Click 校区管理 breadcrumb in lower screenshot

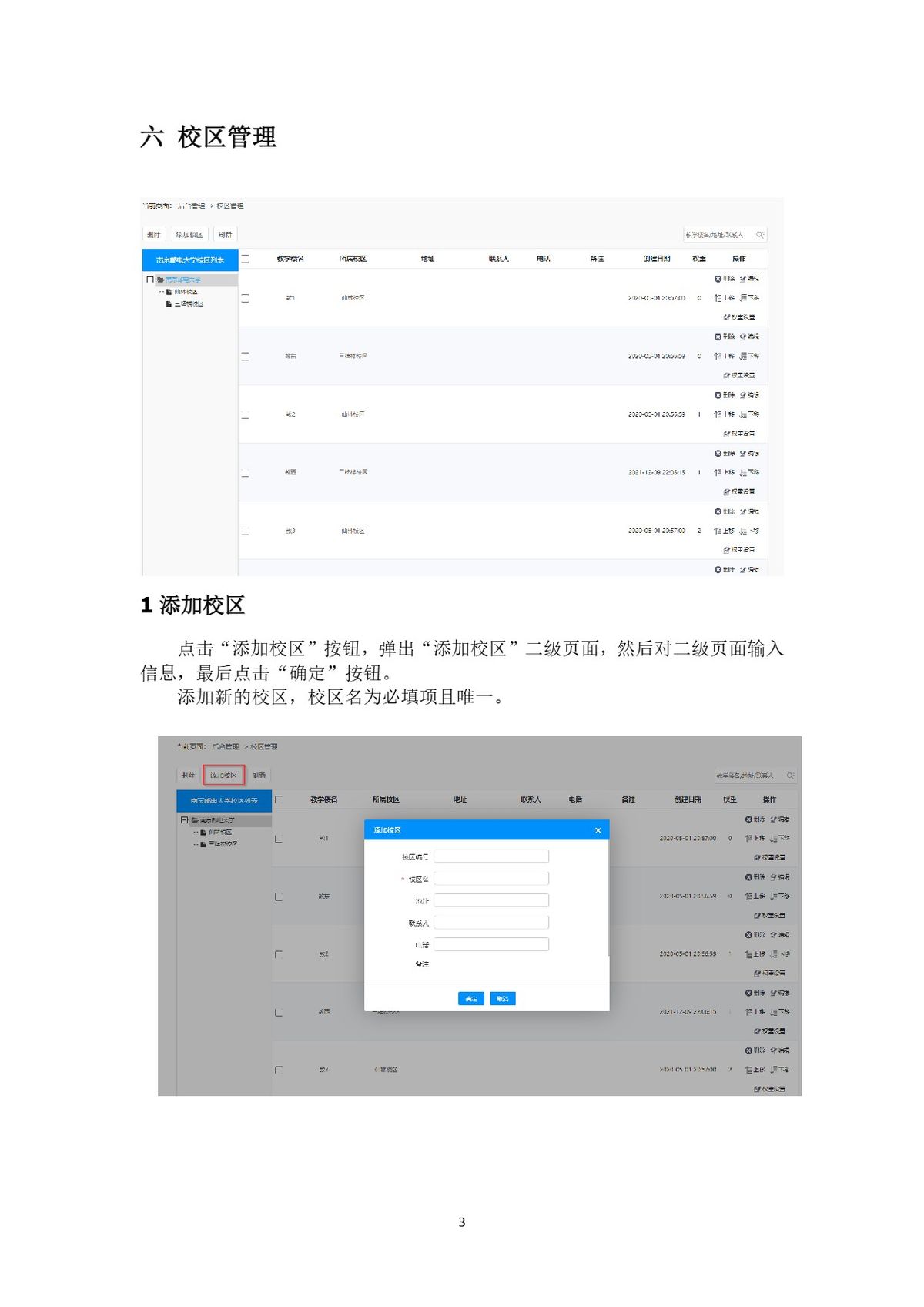tap(264, 746)
